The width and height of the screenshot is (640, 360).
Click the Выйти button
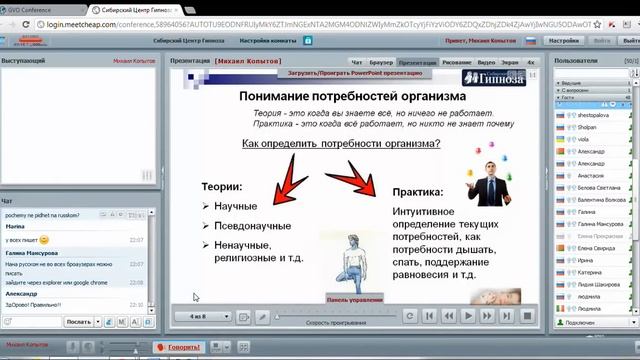click(630, 41)
